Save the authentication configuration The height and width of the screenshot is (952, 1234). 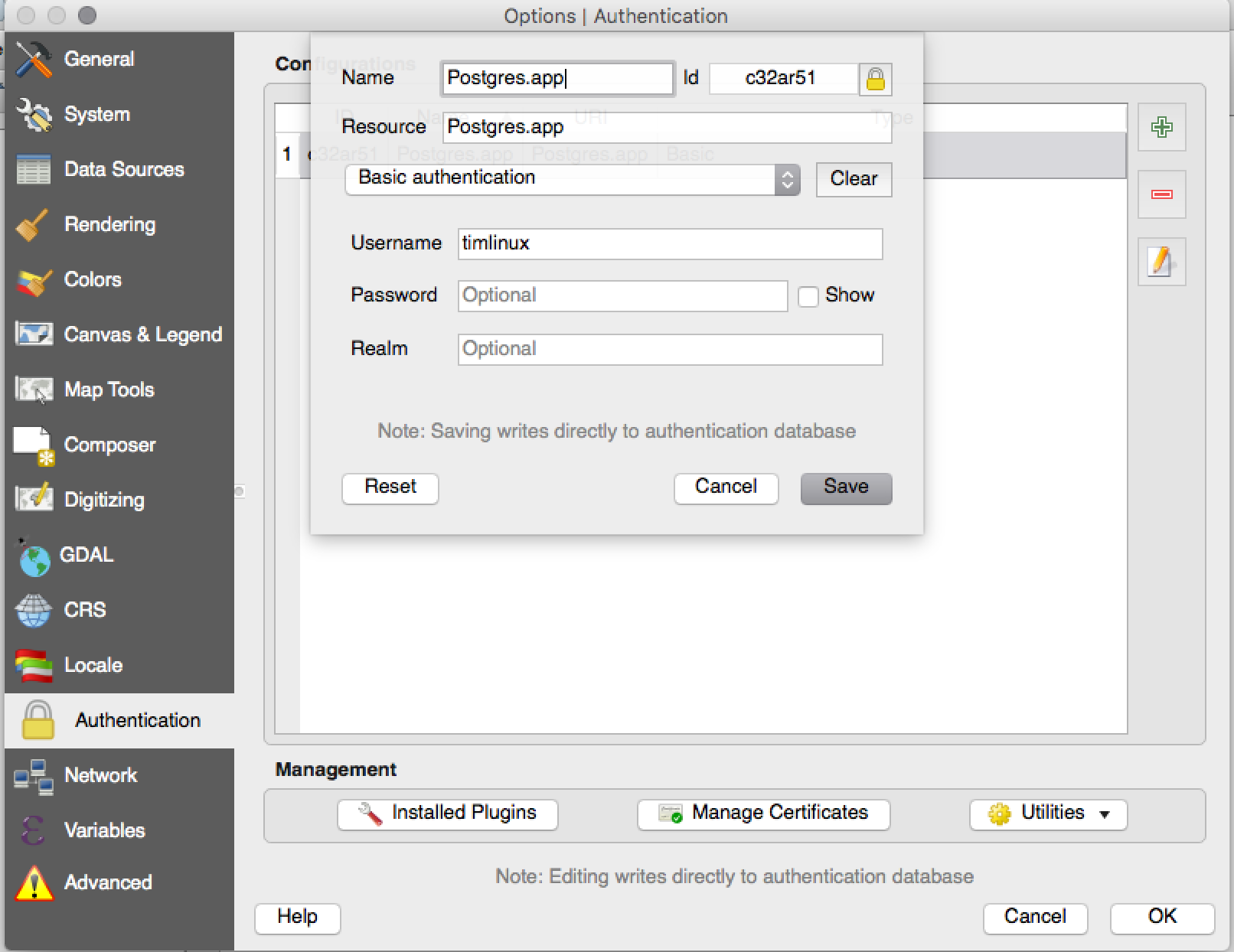point(846,488)
